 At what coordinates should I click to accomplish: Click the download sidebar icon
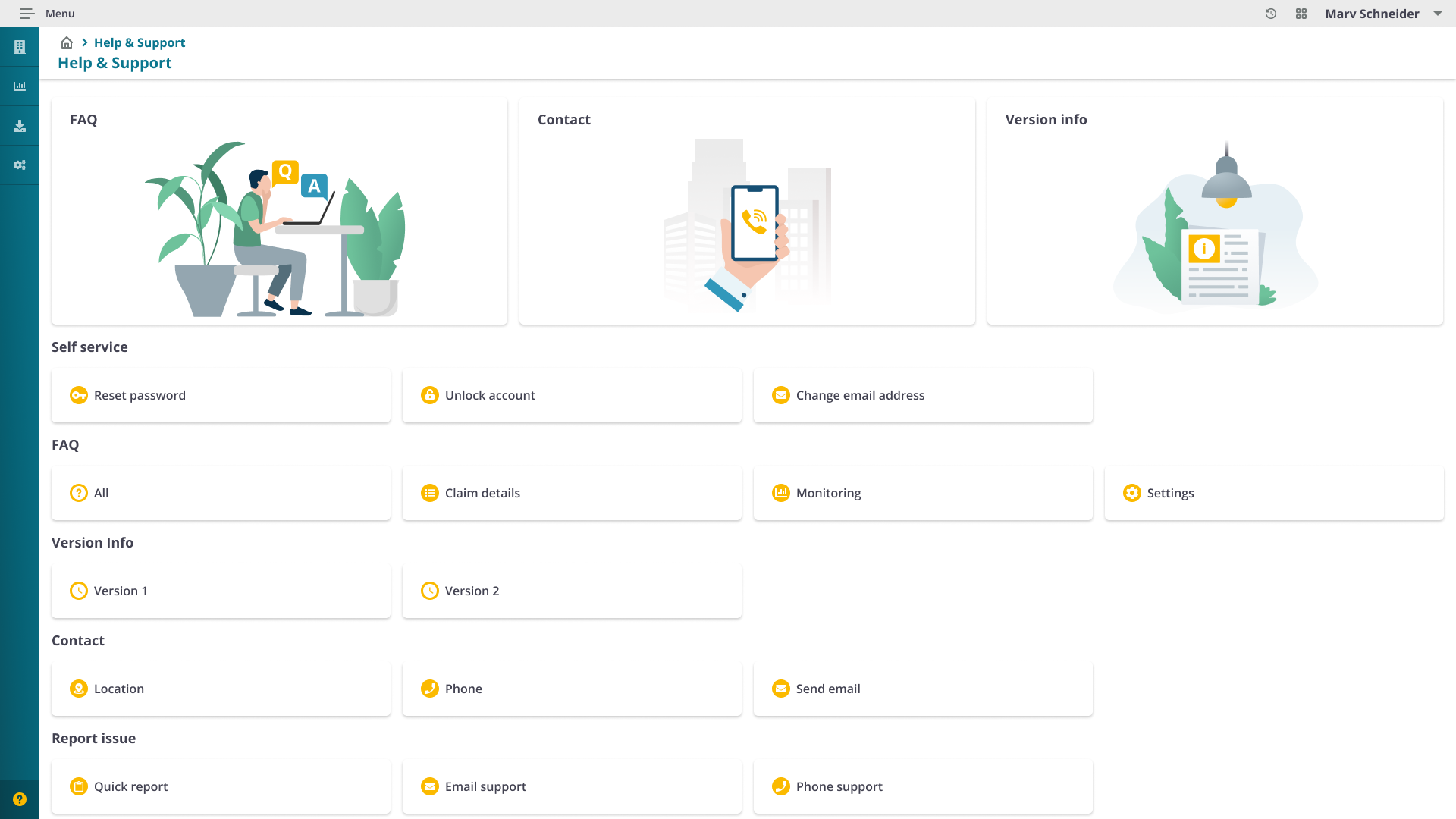pos(20,126)
